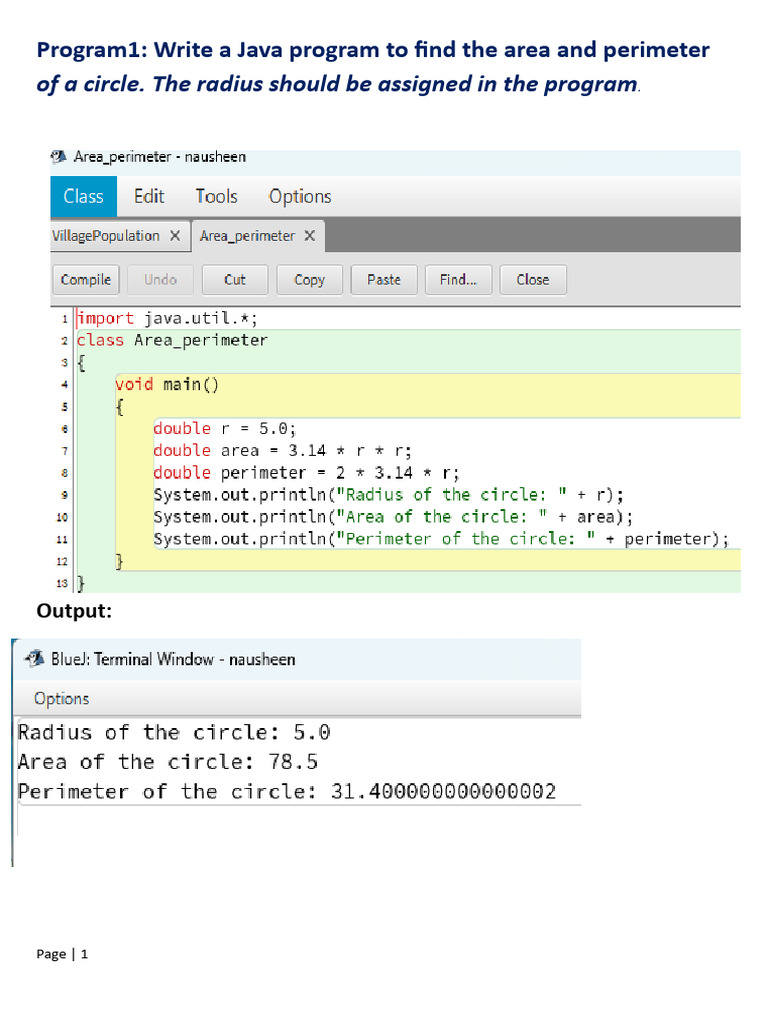Click the Undo button
Viewport: 768px width, 1024px height.
(x=160, y=280)
